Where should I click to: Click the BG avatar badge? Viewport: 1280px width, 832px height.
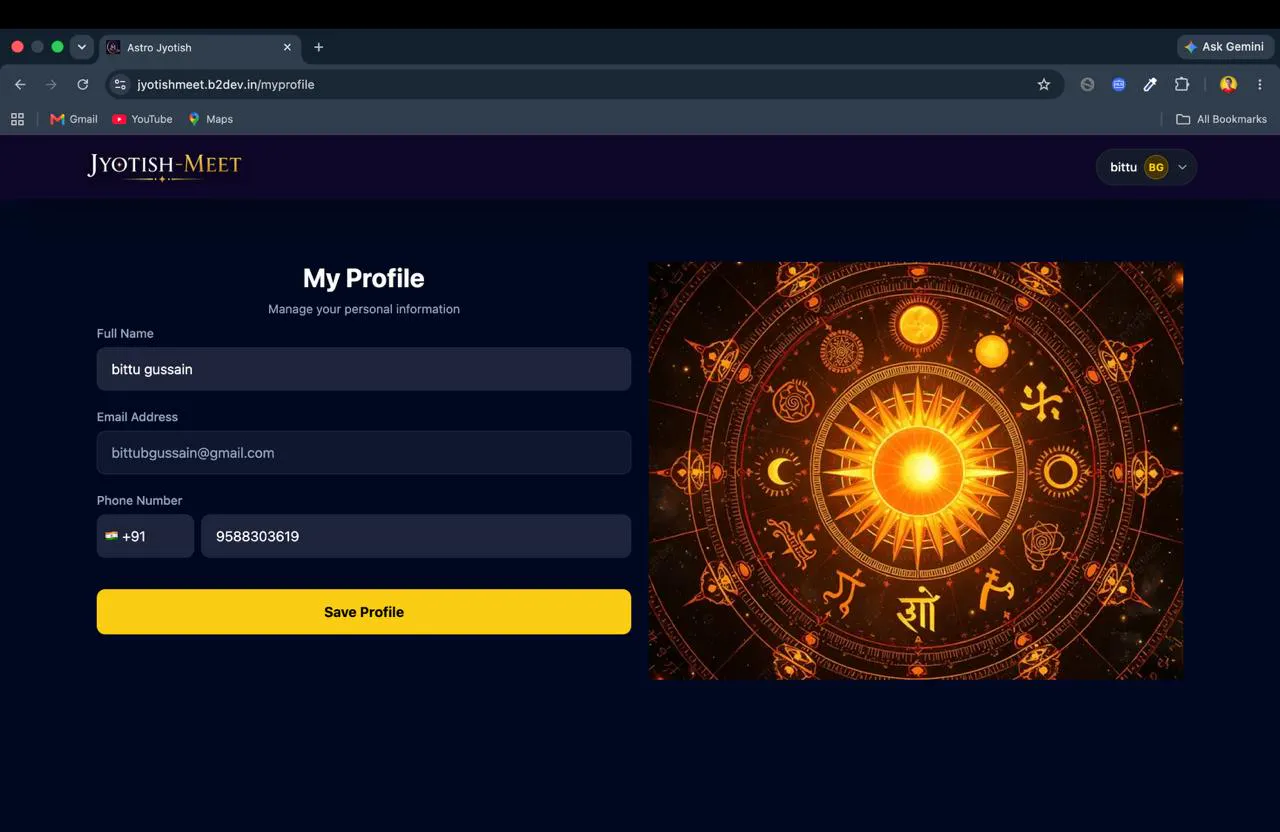[1156, 167]
